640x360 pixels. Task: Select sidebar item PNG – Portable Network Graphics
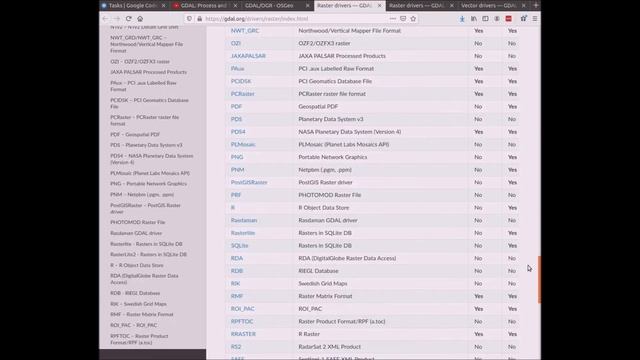(149, 184)
